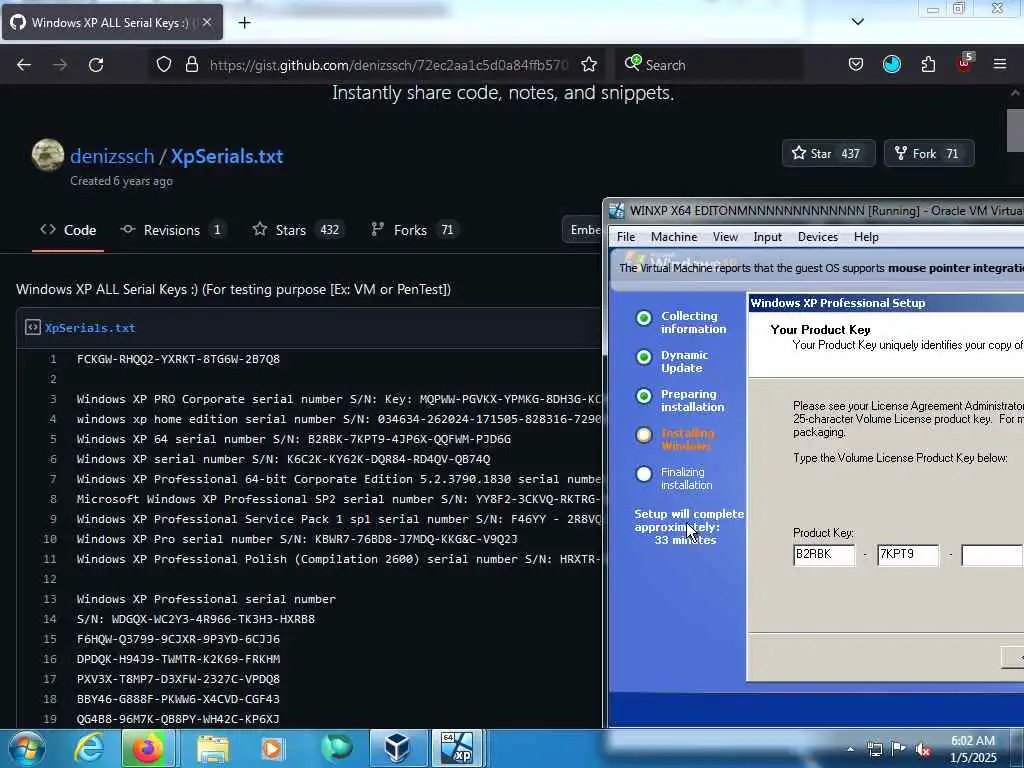Click the VirtualBox window title bar icon
The image size is (1024, 768).
(x=616, y=210)
